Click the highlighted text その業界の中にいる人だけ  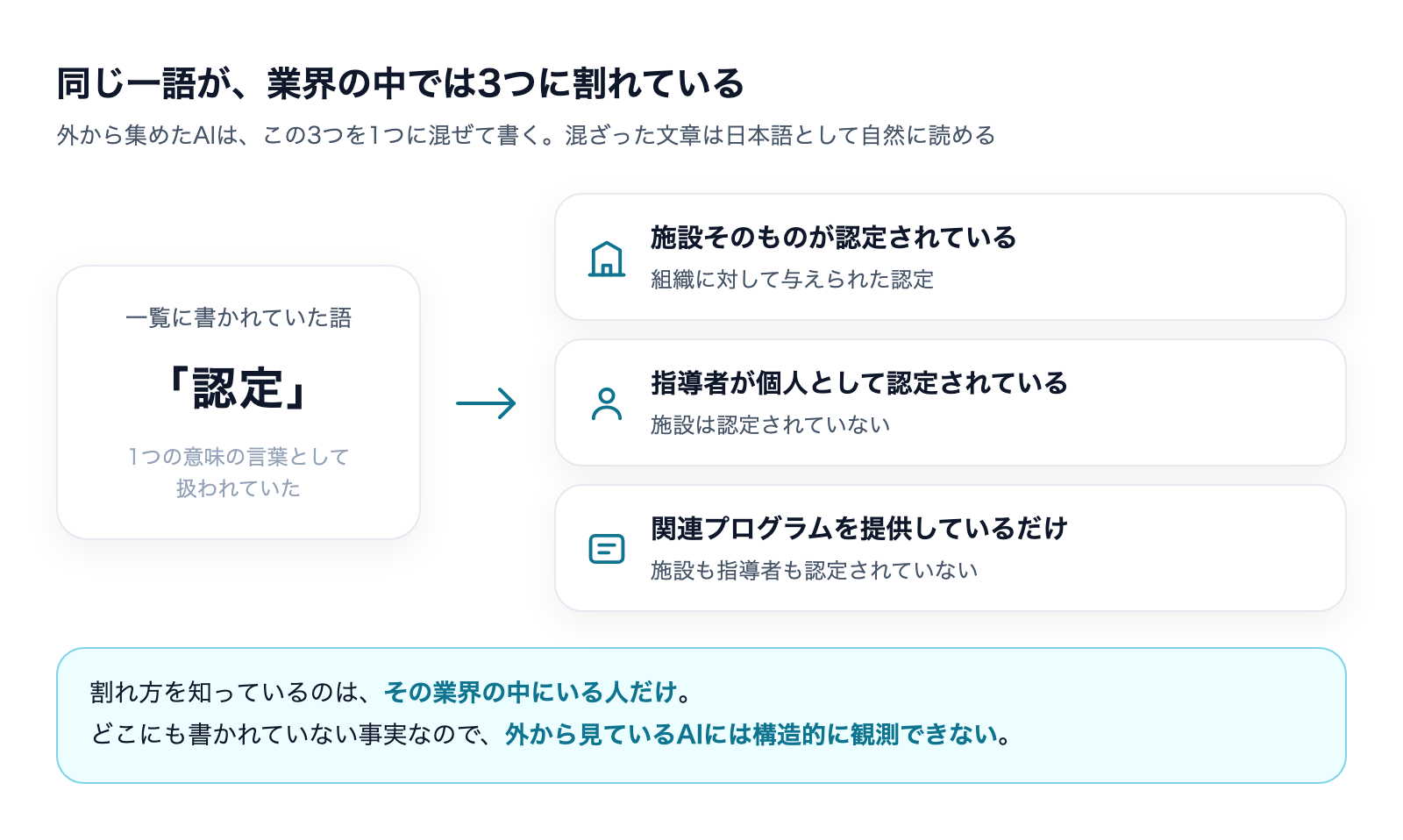tap(531, 693)
